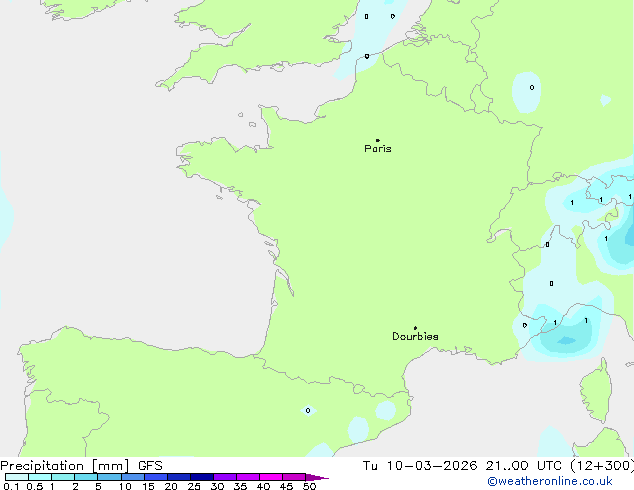Pick the 30–35 mm purple legend swatch
The height and width of the screenshot is (490, 634).
click(224, 477)
